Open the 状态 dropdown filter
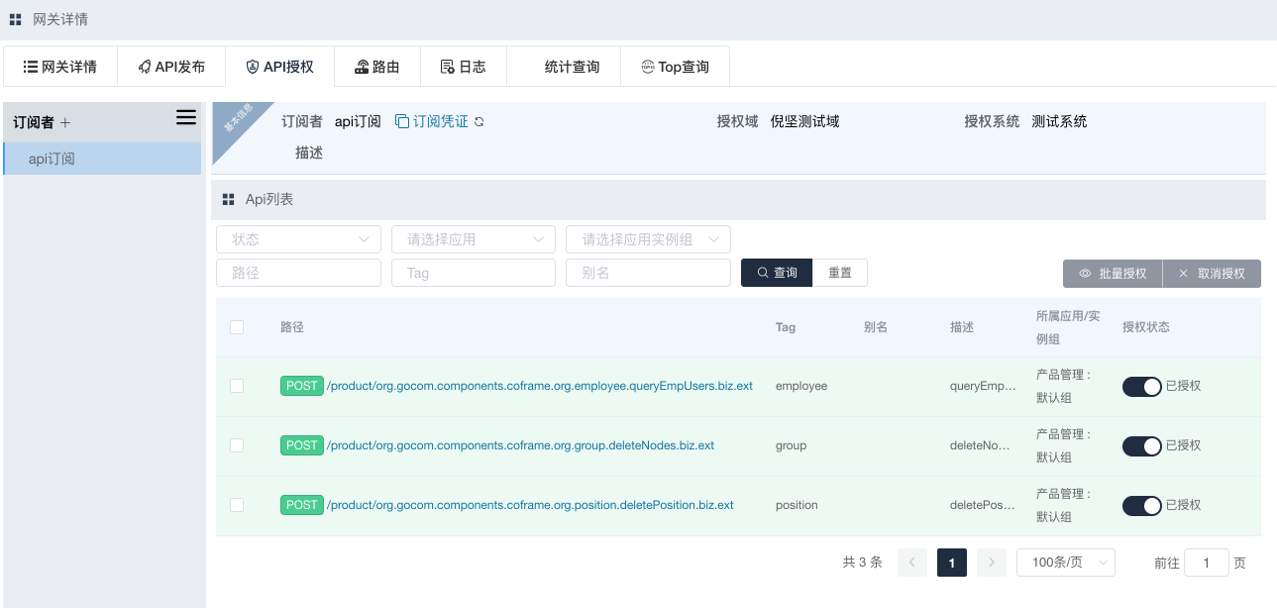The image size is (1277, 608). [x=298, y=240]
